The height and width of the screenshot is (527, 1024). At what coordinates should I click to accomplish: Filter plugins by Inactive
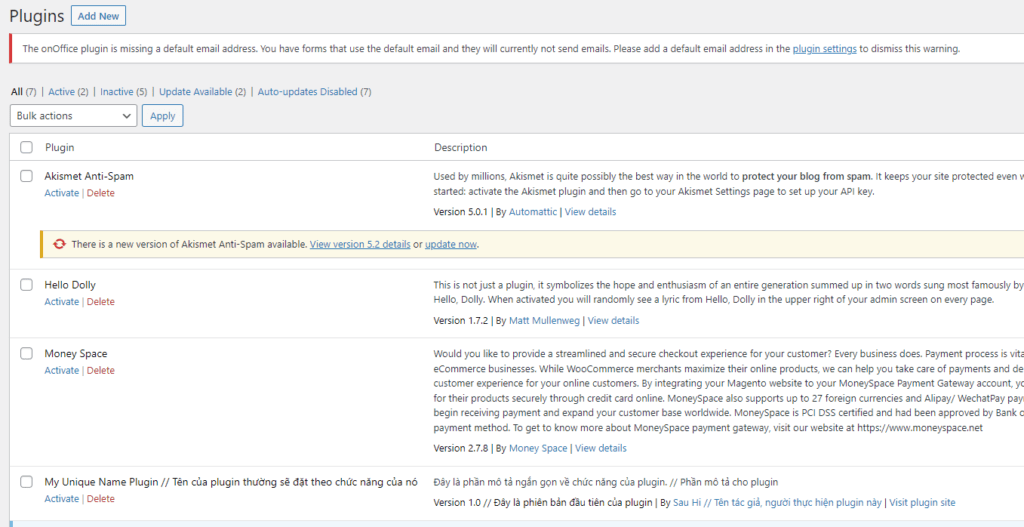click(x=117, y=92)
